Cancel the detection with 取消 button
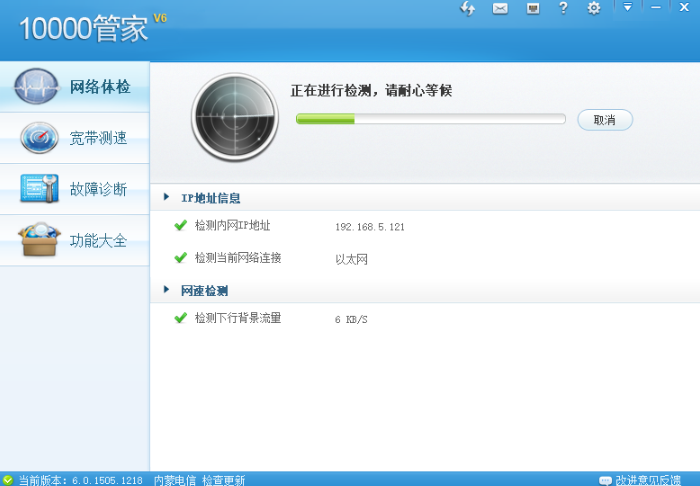This screenshot has height=486, width=700. point(605,120)
